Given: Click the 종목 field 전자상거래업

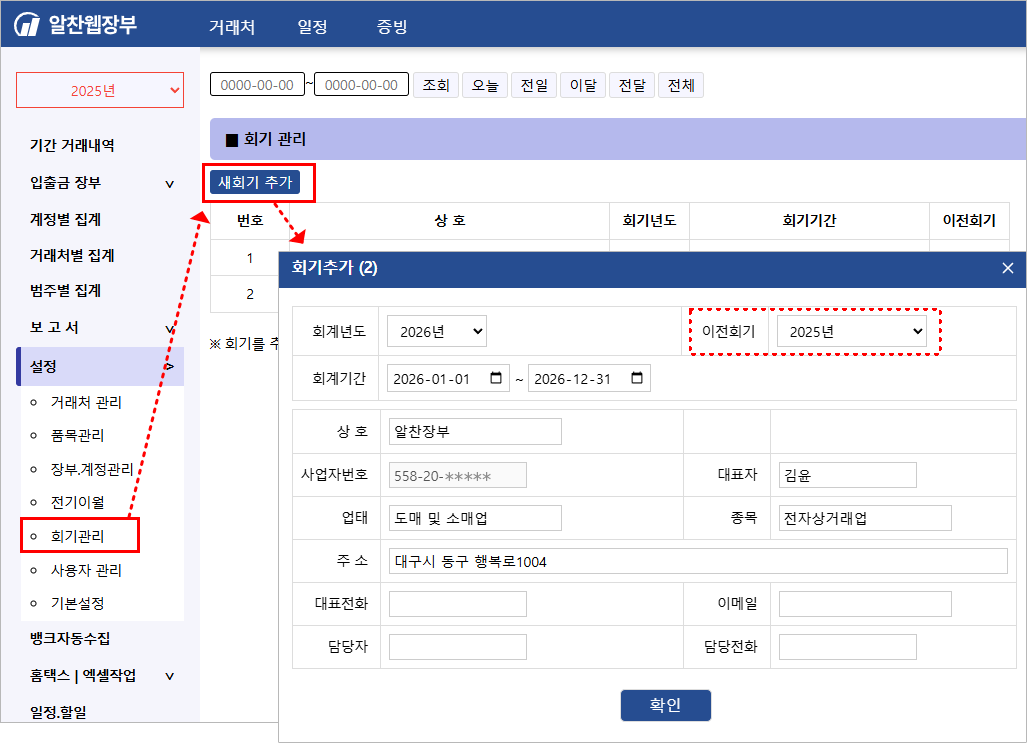Looking at the screenshot, I should click(865, 518).
